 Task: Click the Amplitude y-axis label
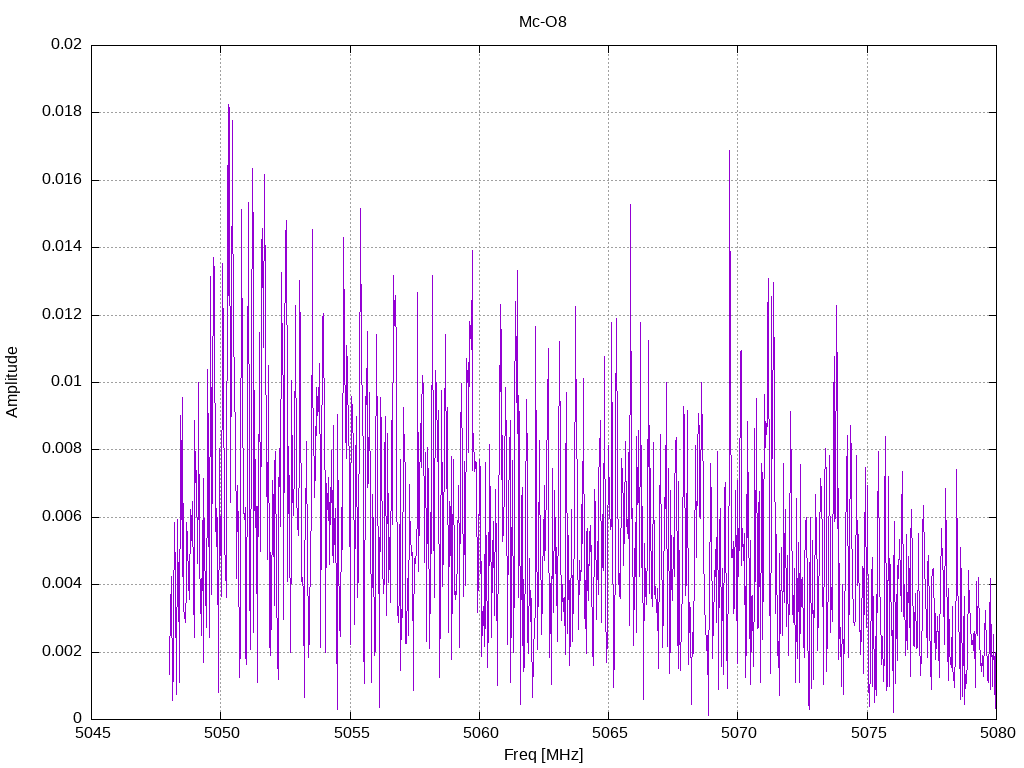click(12, 382)
